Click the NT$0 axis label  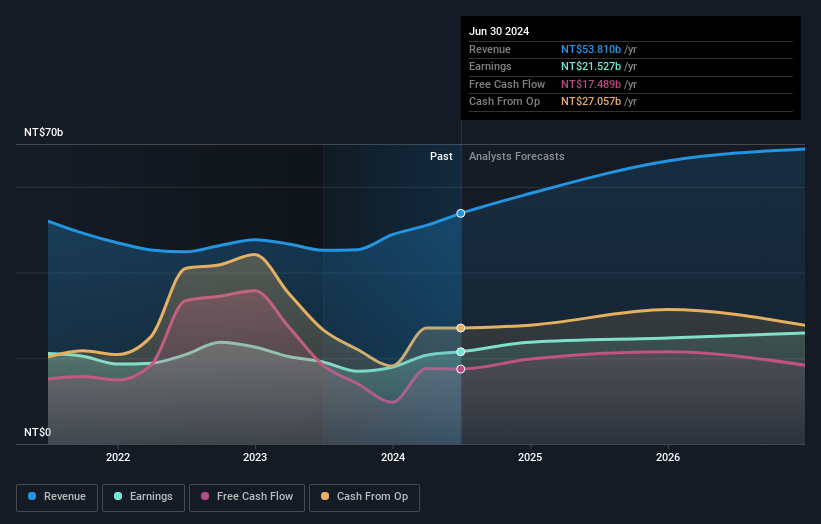tap(38, 432)
